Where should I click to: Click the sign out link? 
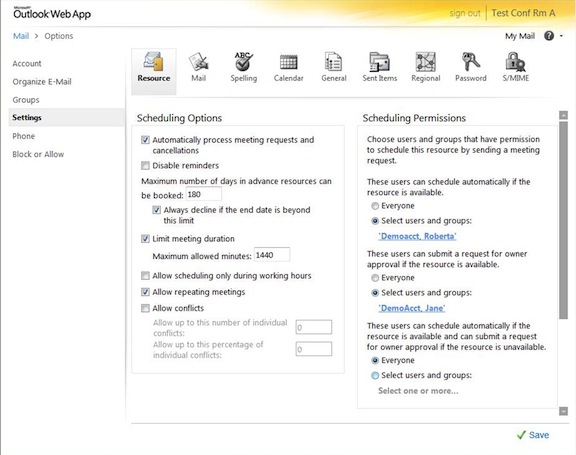(x=465, y=13)
